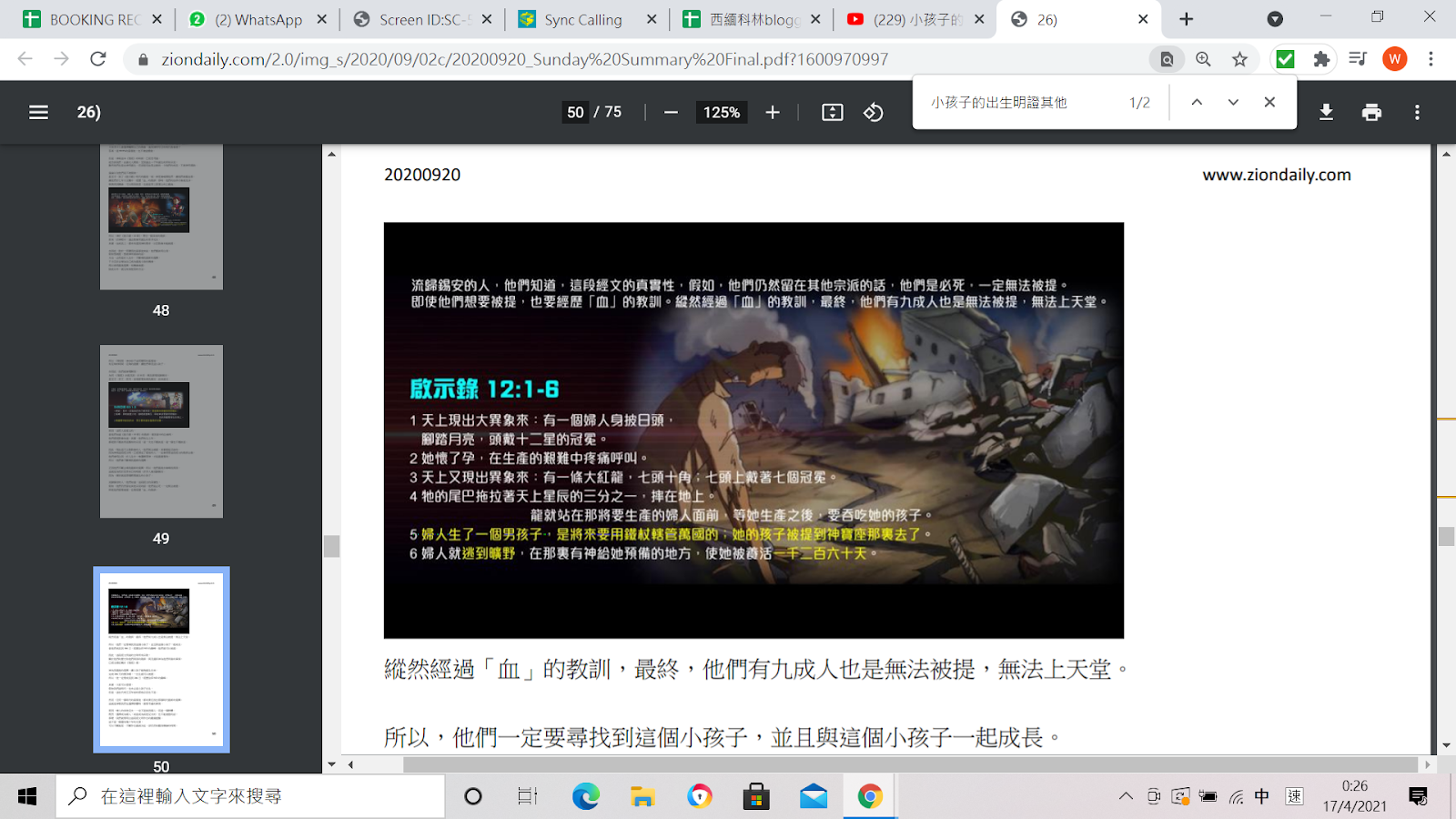Click the Windows taskbar search box
The image size is (1456, 819).
pos(251,796)
